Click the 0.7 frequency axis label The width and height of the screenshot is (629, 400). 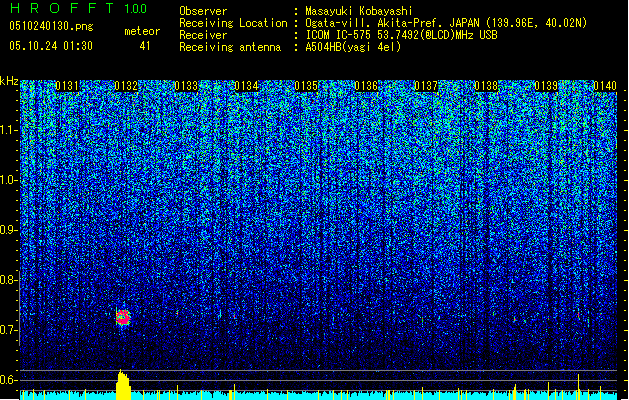[8, 330]
